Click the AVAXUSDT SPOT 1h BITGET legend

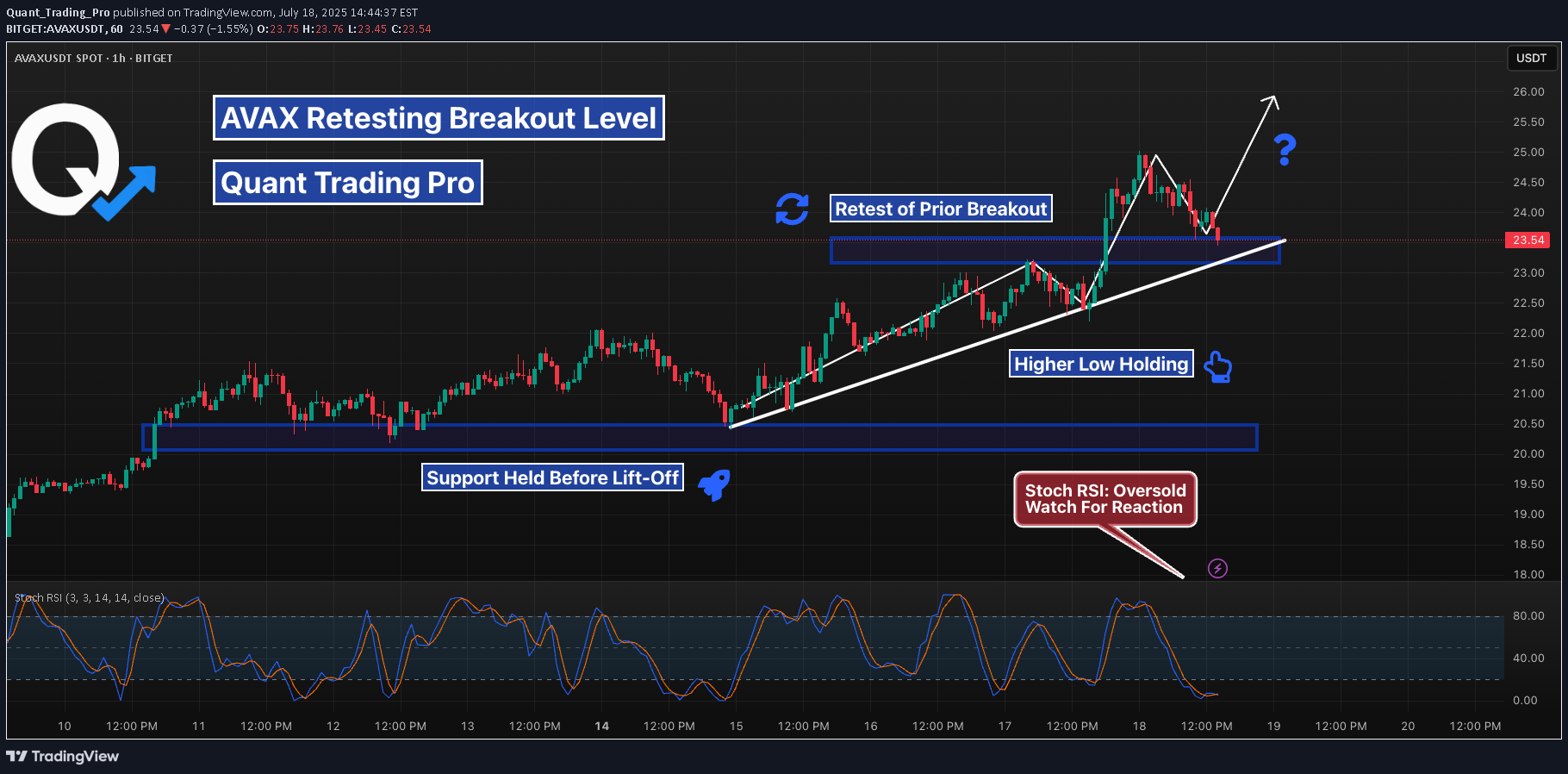coord(93,58)
